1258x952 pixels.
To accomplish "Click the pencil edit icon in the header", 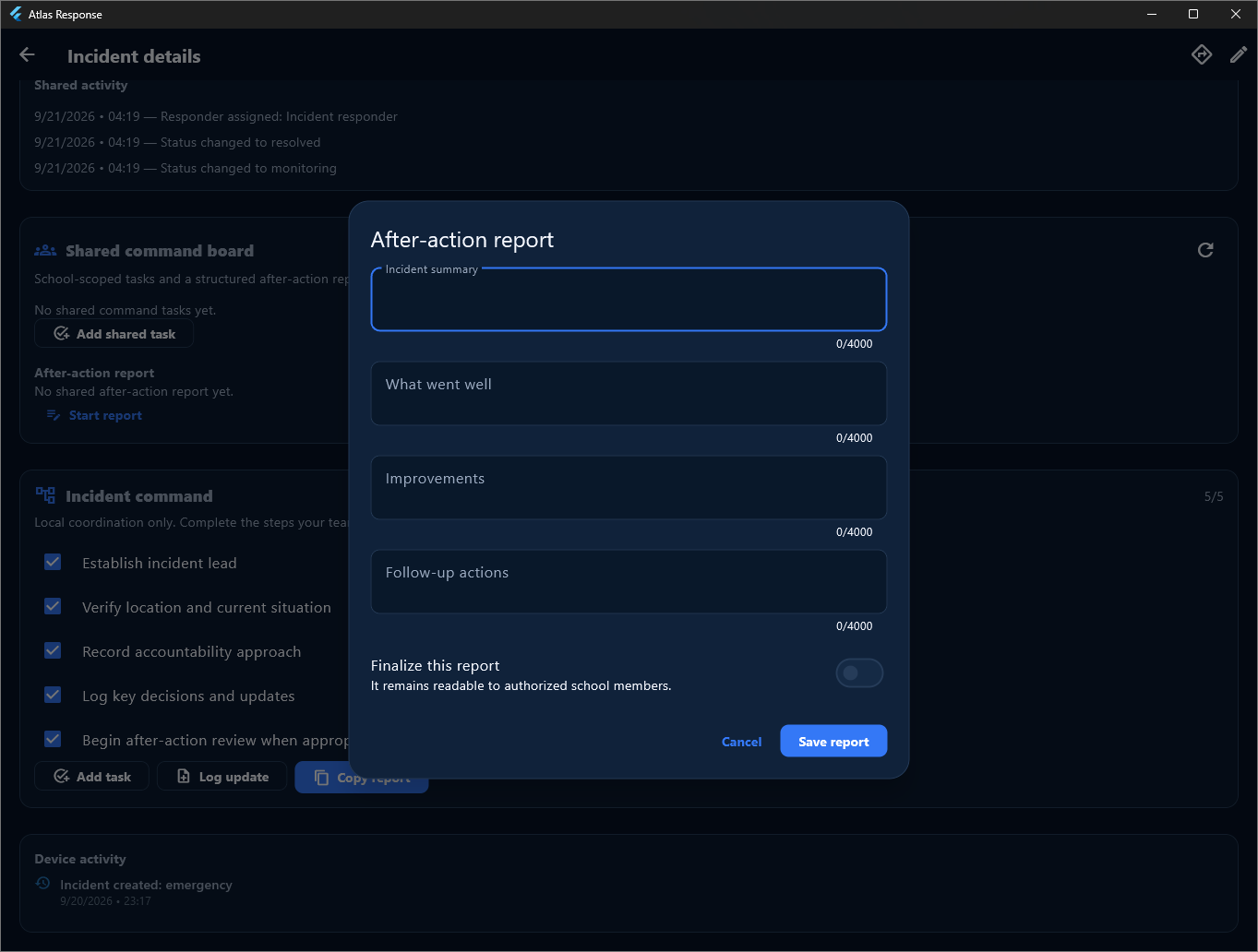I will [1239, 55].
